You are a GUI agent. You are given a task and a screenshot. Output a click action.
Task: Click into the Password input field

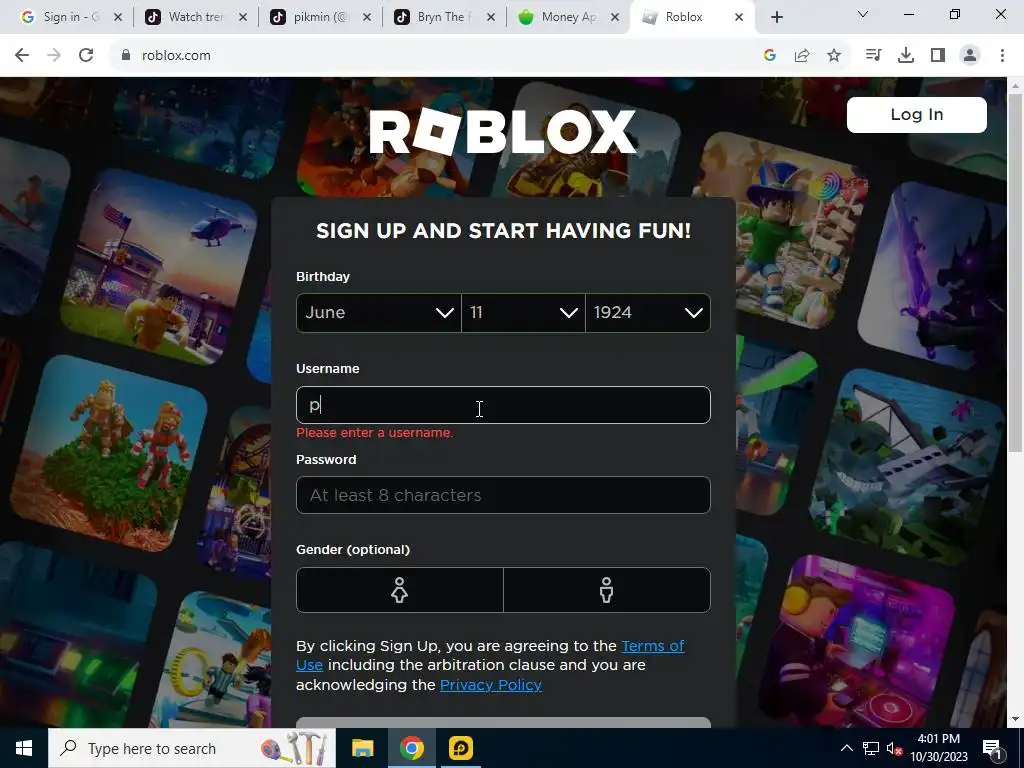click(x=503, y=495)
